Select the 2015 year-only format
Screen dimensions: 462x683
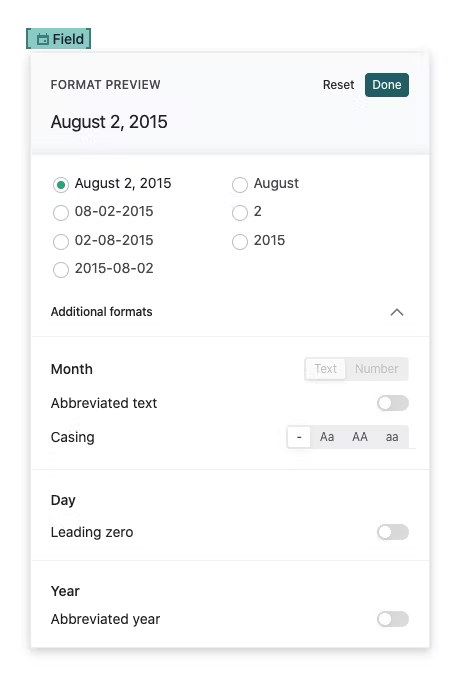pos(240,242)
